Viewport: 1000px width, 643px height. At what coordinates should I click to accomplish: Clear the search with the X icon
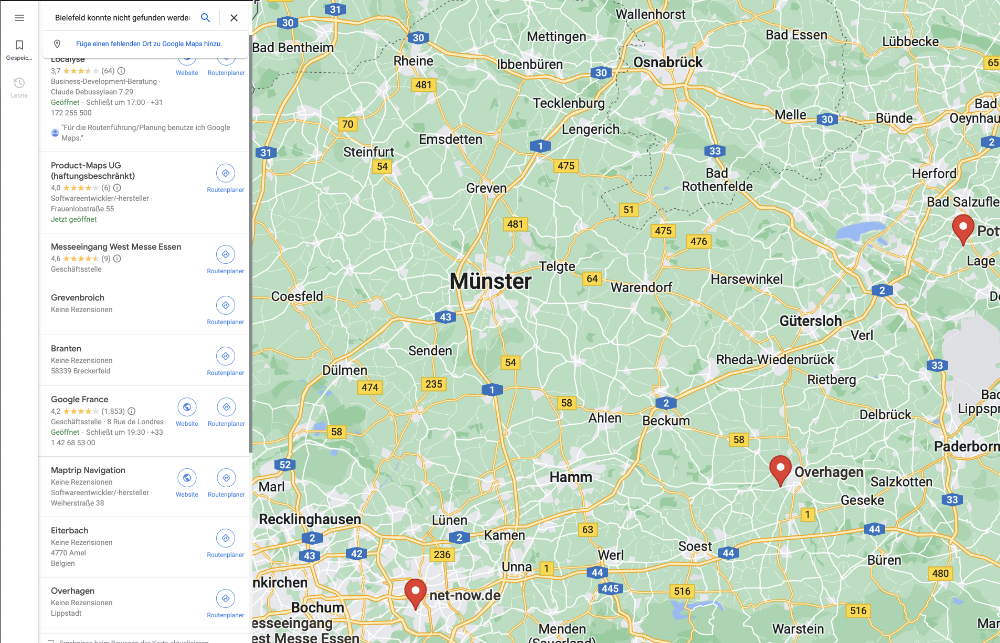[x=234, y=18]
